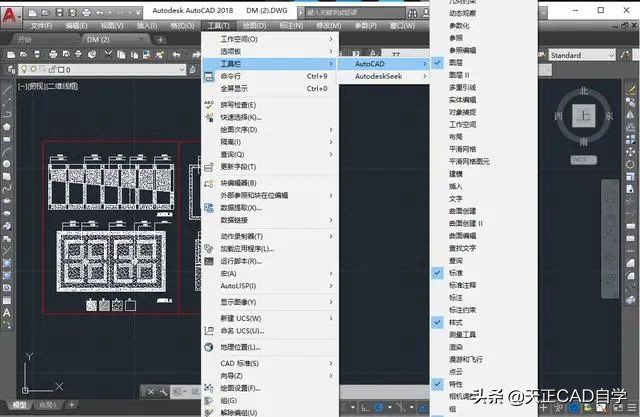Expand the 工作空间(O) submenu
This screenshot has height=417, width=640.
pos(270,39)
